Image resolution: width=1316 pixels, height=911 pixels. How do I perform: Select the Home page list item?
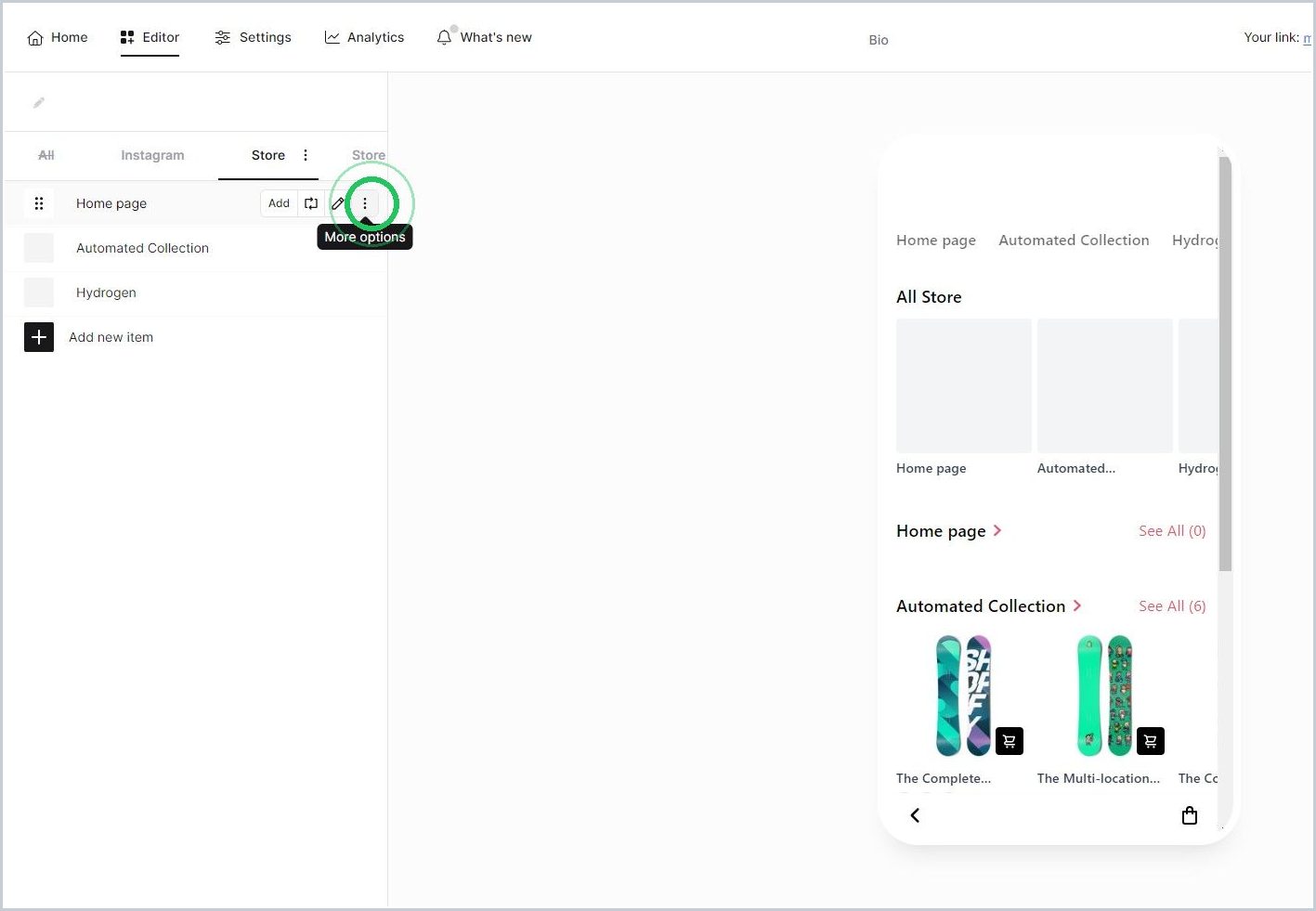pyautogui.click(x=195, y=203)
